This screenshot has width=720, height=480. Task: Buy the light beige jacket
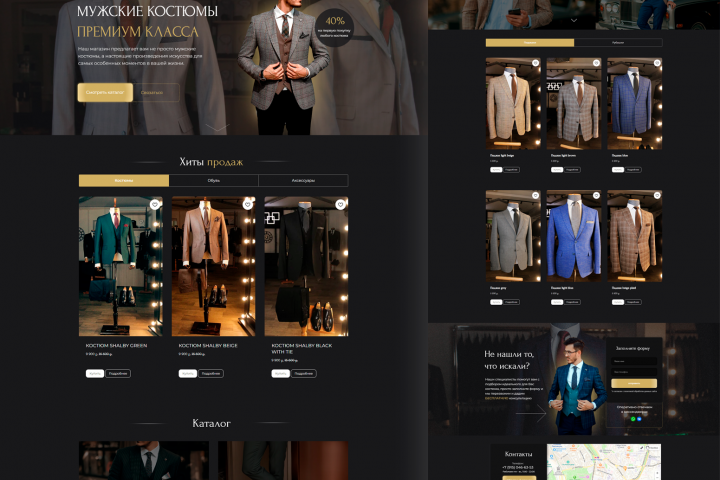pyautogui.click(x=496, y=169)
